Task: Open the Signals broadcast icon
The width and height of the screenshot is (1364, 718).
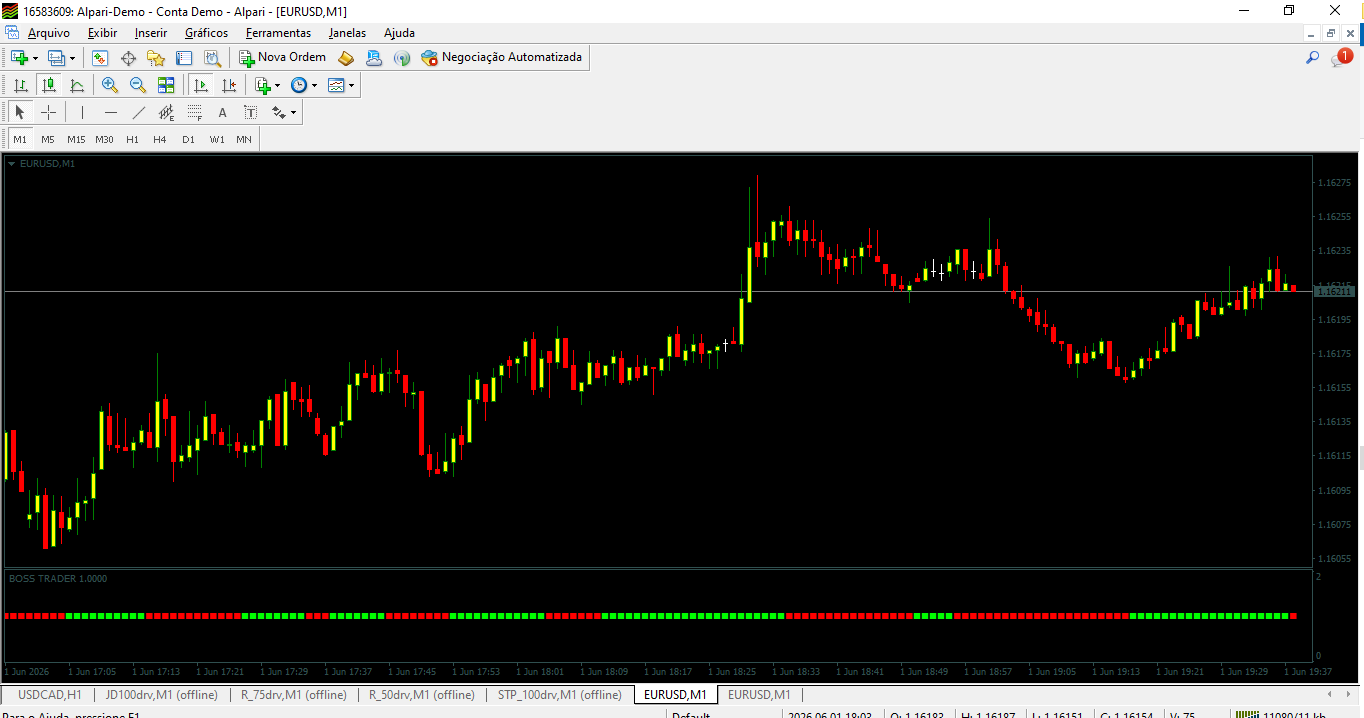Action: (x=402, y=58)
